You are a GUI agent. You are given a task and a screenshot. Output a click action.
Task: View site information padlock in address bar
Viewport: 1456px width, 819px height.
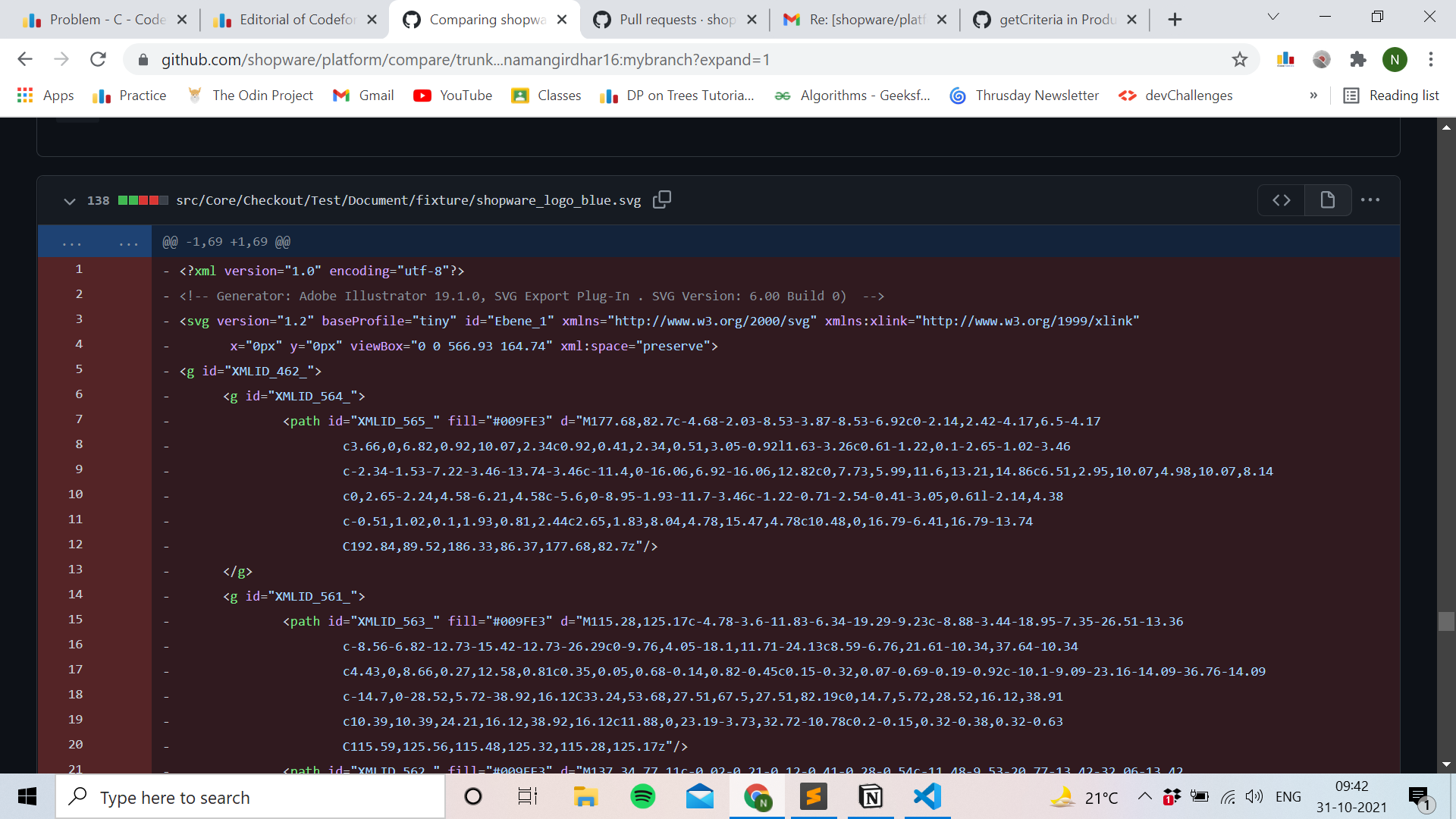coord(143,59)
